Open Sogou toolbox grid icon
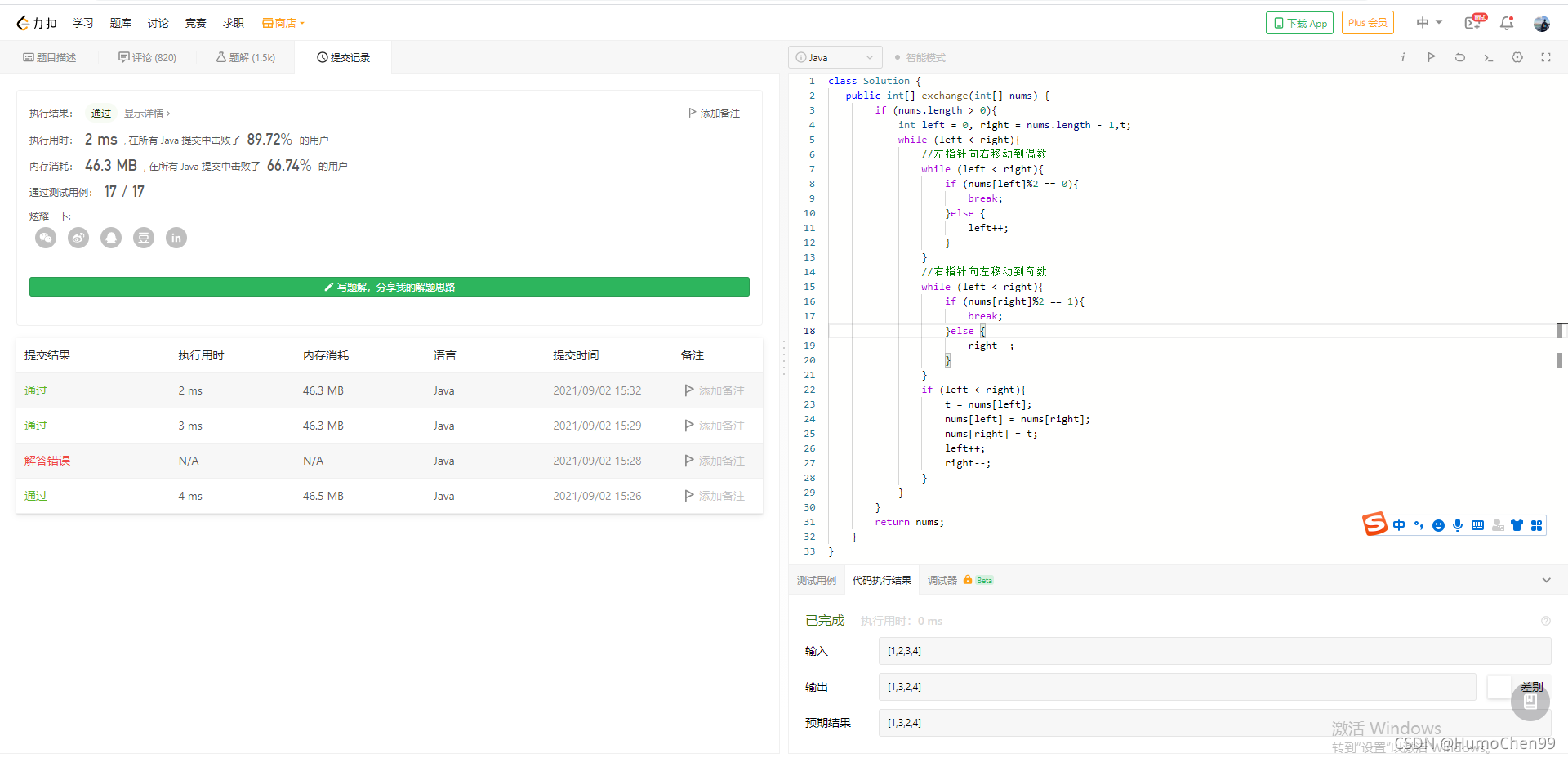Viewport: 1568px width, 758px height. pos(1536,525)
